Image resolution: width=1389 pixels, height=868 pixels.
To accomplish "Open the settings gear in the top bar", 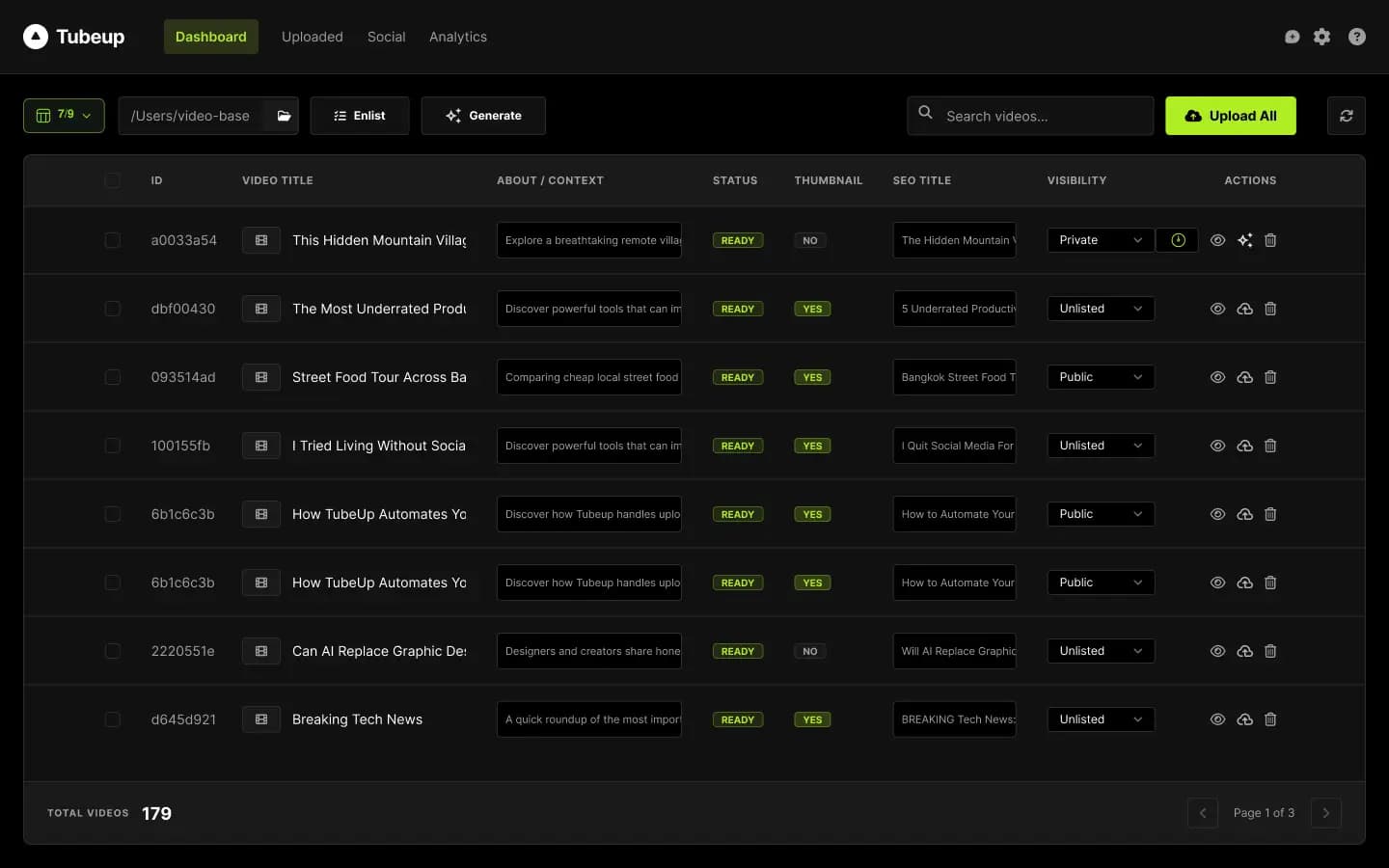I will pos(1321,37).
